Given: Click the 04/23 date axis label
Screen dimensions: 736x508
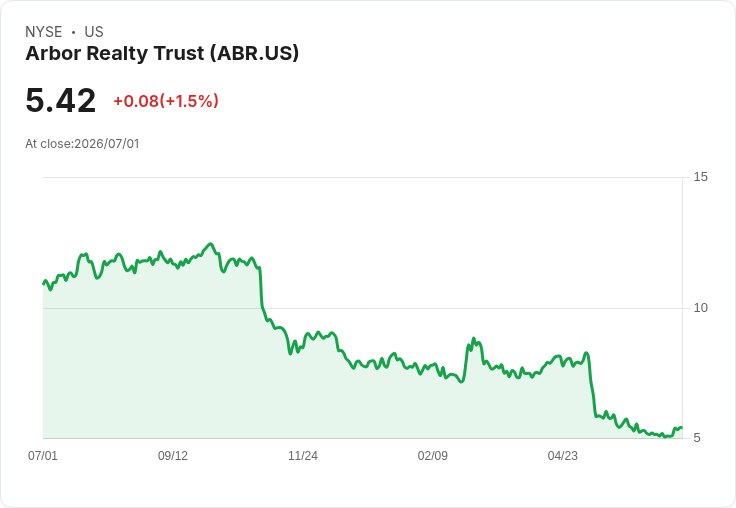Looking at the screenshot, I should (x=563, y=456).
